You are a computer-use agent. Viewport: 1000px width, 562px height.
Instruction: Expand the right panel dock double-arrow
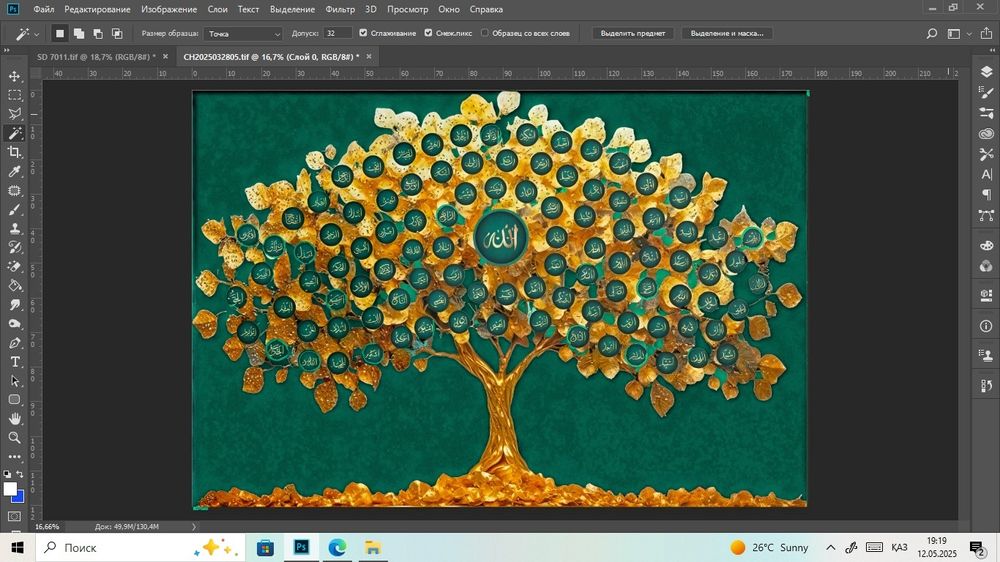(992, 50)
